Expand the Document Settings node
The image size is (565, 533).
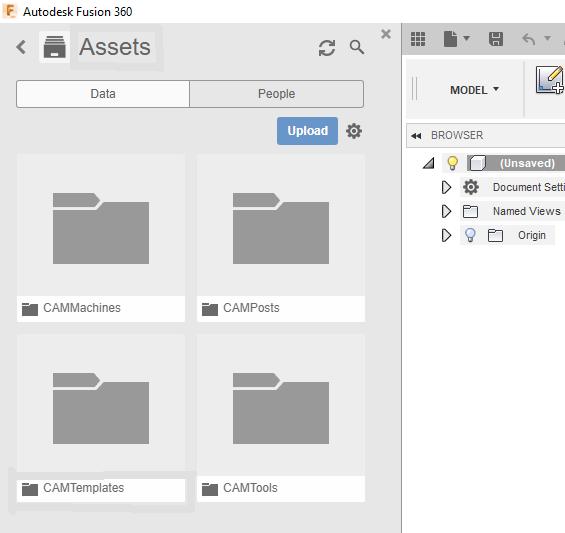pyautogui.click(x=446, y=187)
